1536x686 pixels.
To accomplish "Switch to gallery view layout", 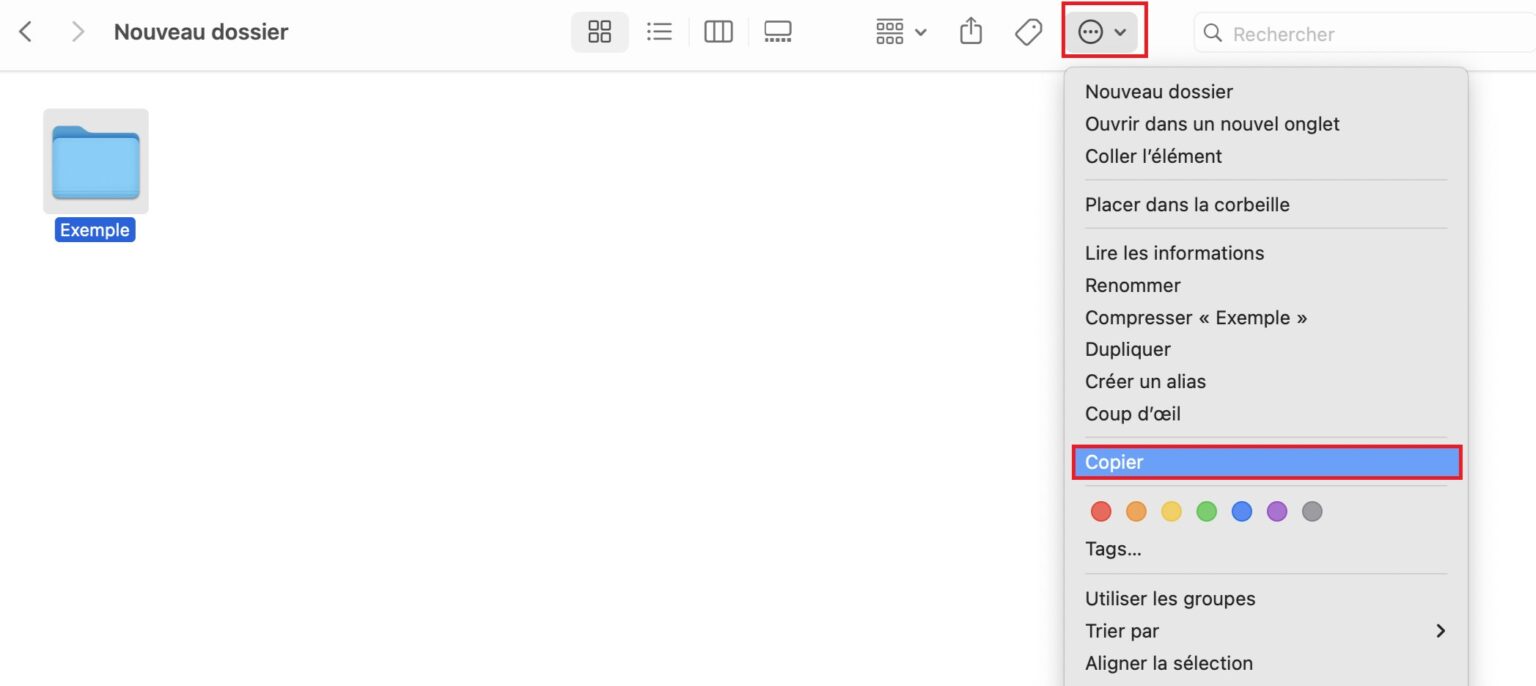I will [778, 31].
